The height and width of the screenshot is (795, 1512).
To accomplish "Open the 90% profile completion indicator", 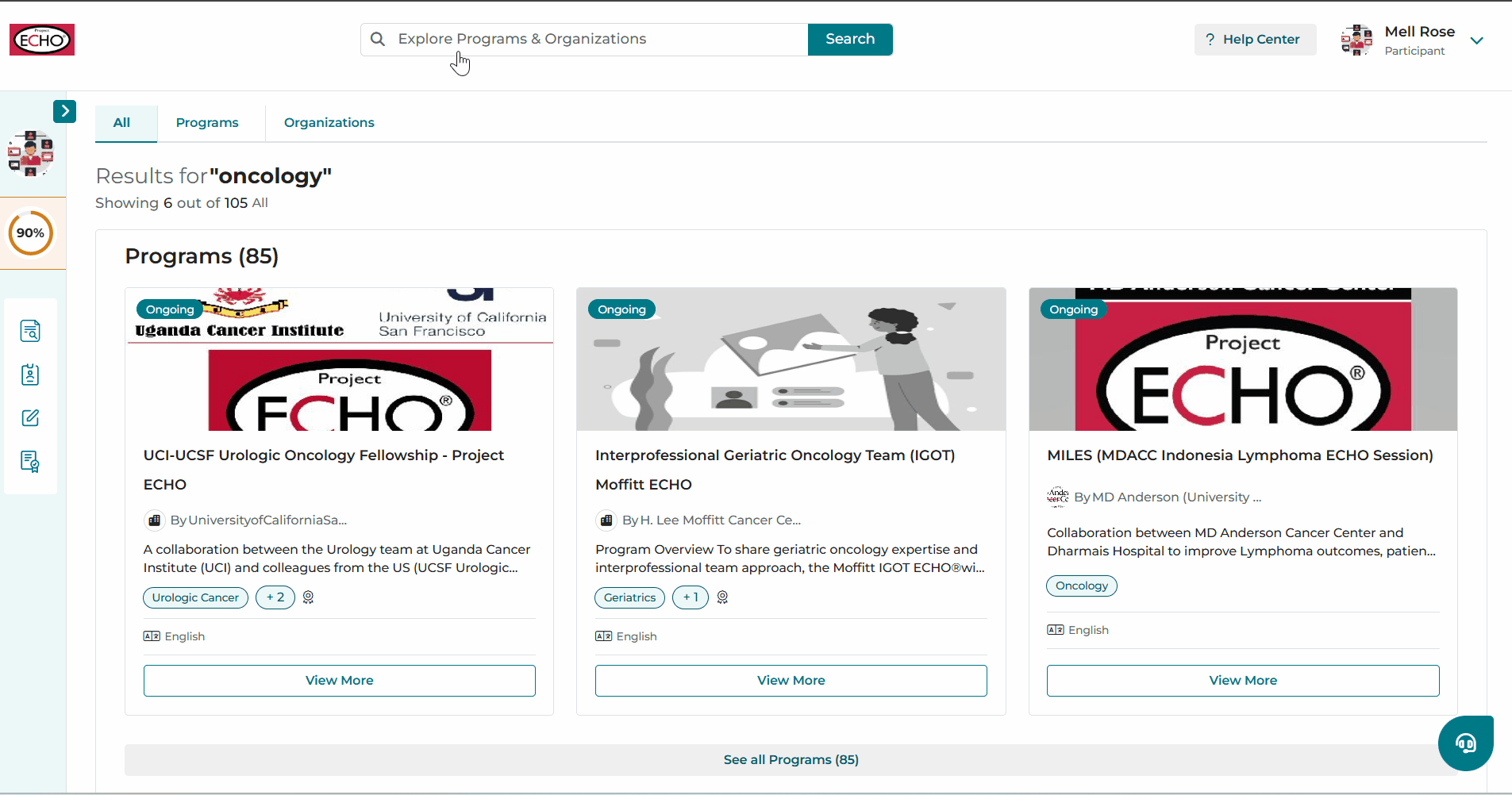I will pos(31,232).
